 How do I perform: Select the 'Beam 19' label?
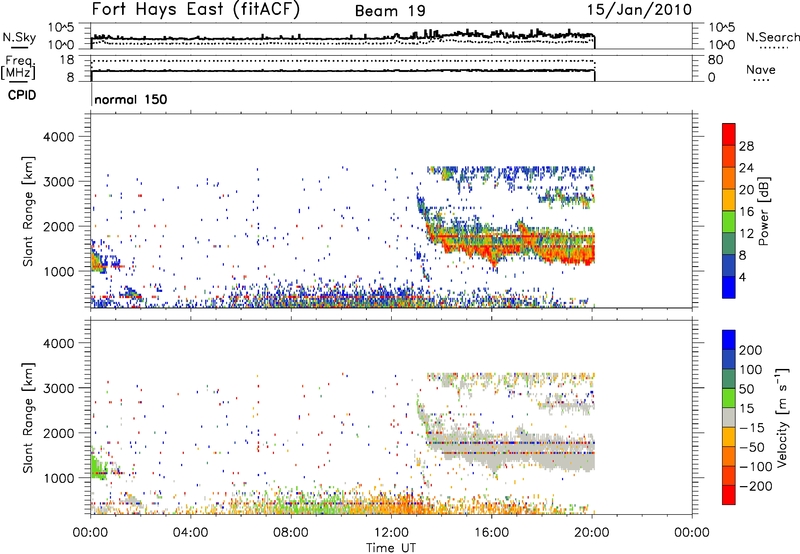click(x=390, y=11)
